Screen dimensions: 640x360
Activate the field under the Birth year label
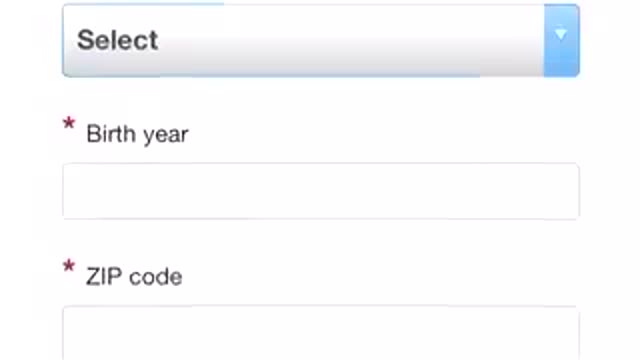[321, 191]
